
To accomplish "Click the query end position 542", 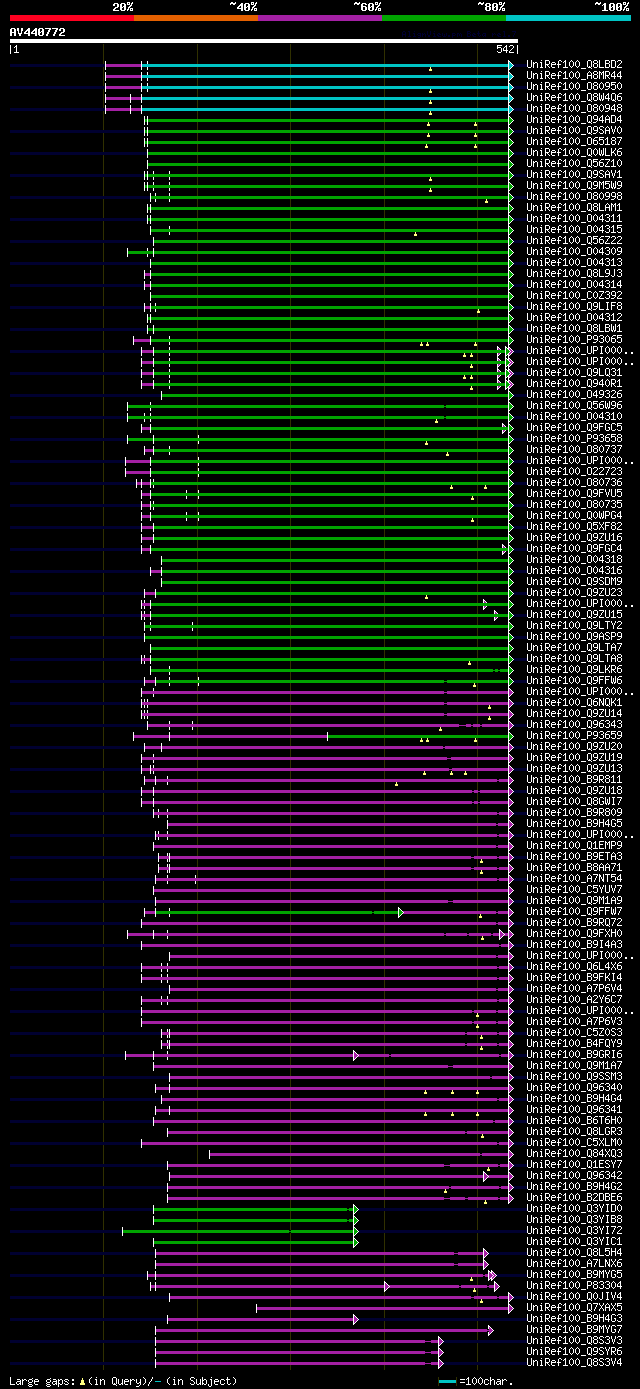I will (505, 49).
